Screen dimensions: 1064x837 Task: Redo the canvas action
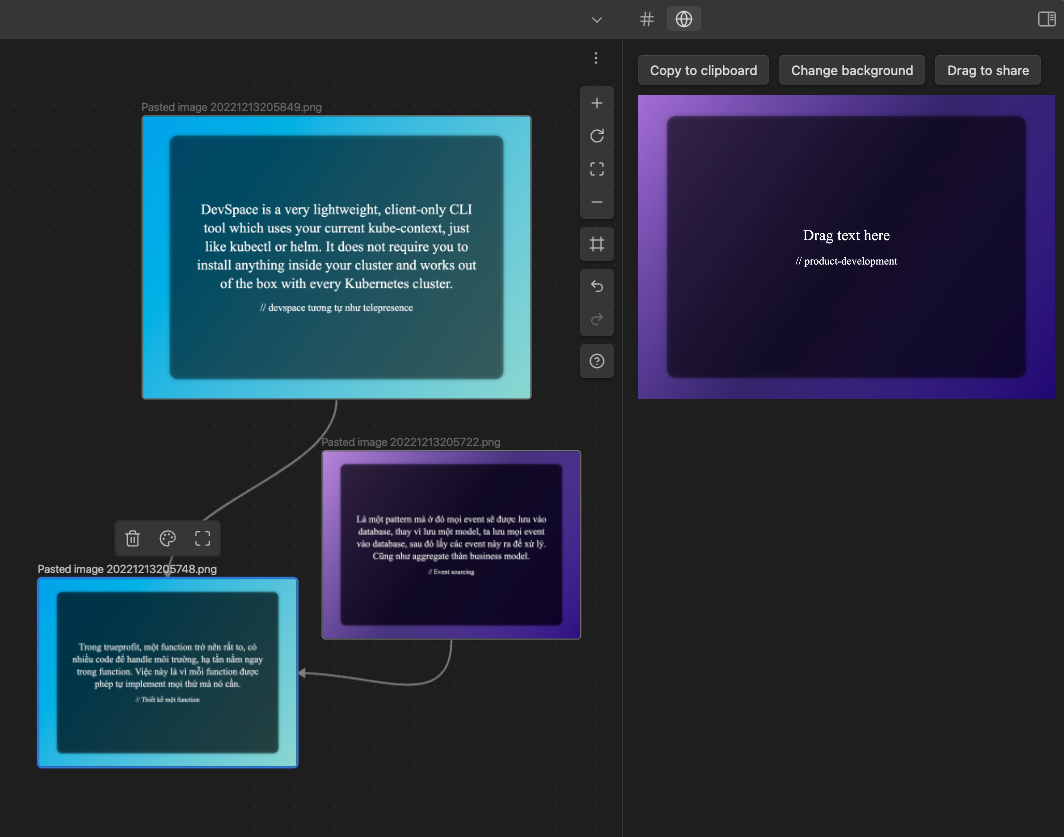pos(596,319)
